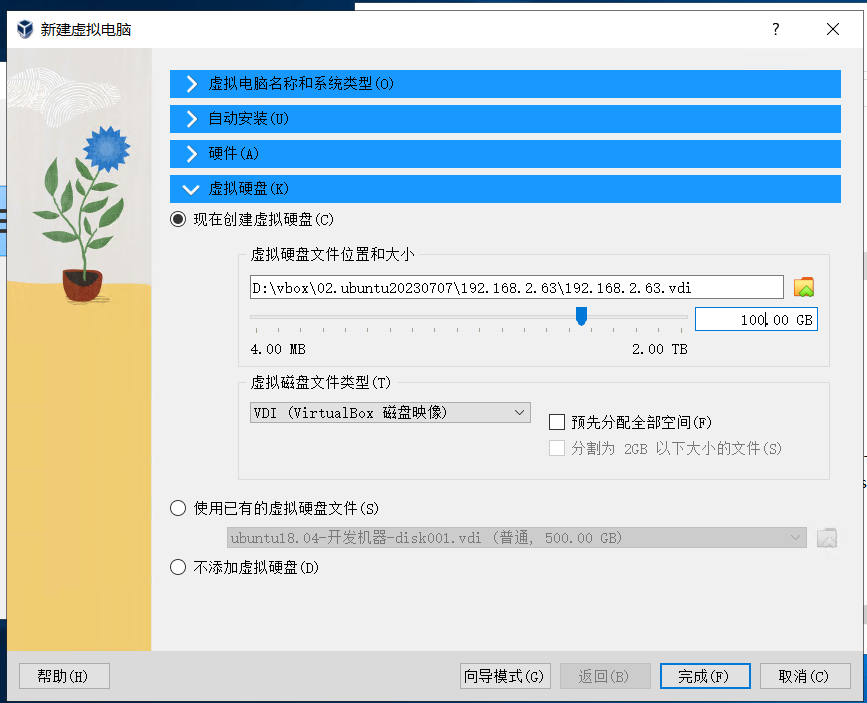Select 现在创建虚拟硬盘(C) radio button
Screen dimensions: 867x703
(x=178, y=220)
